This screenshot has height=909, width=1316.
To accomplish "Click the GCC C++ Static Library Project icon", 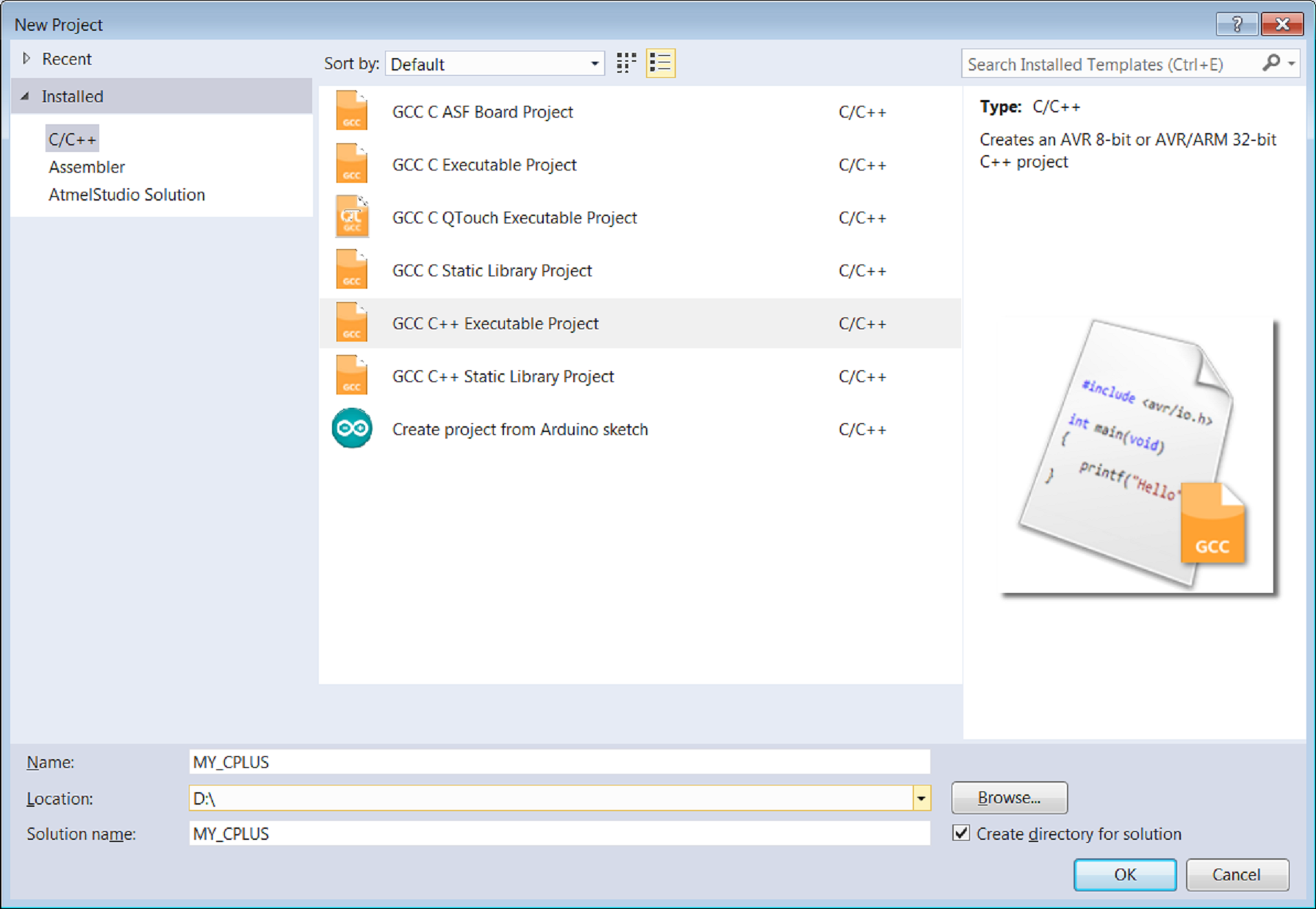I will tap(351, 376).
